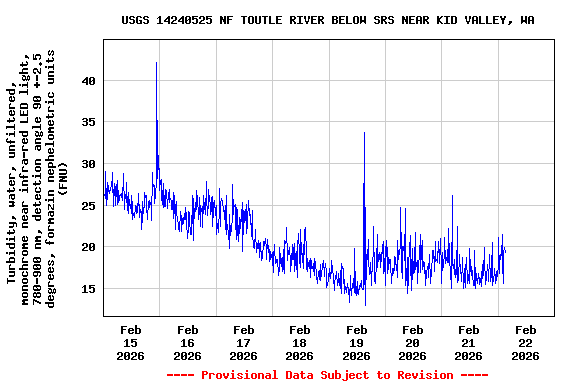Image resolution: width=576 pixels, height=384 pixels.
Task: Click the Feb 21 spike peak near 26
Action: coord(452,196)
